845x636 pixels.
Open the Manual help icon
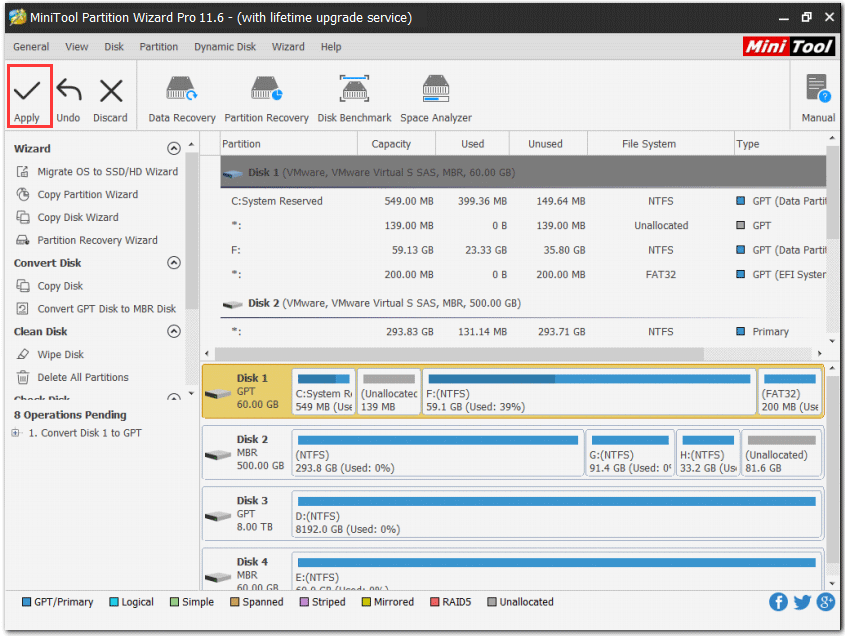tap(818, 97)
